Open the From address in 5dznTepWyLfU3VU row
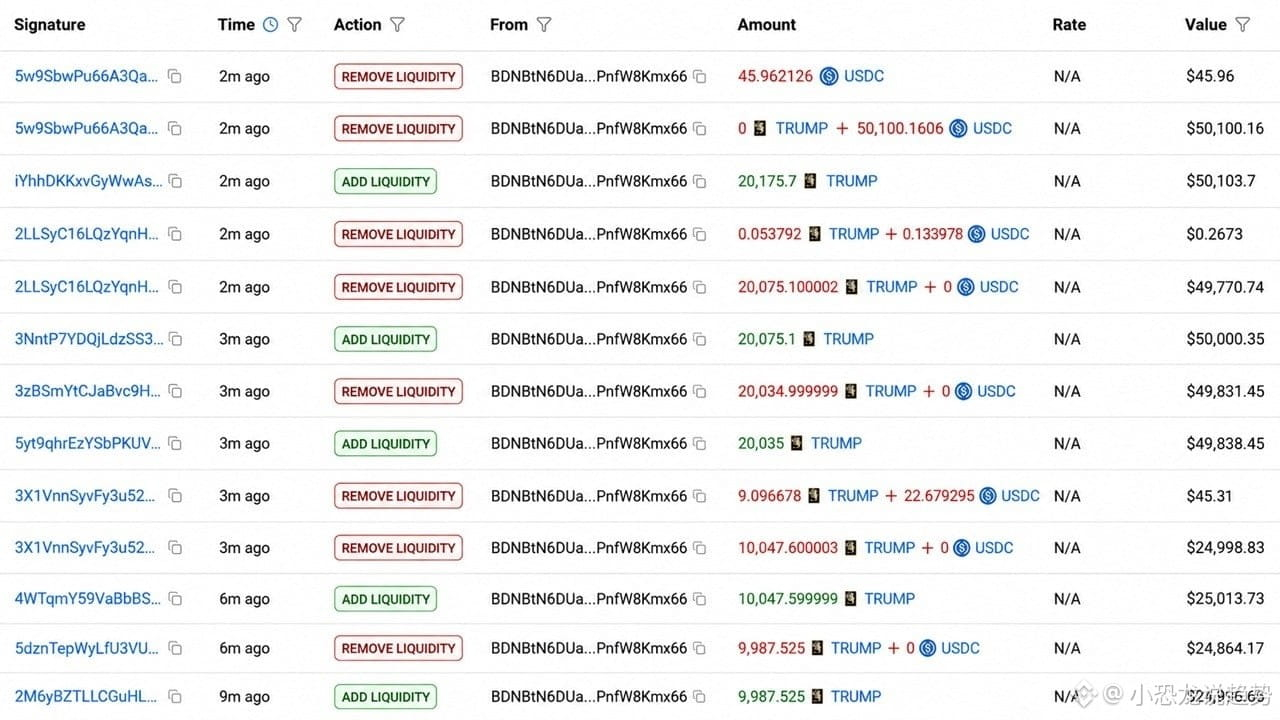This screenshot has width=1280, height=720. [x=589, y=648]
